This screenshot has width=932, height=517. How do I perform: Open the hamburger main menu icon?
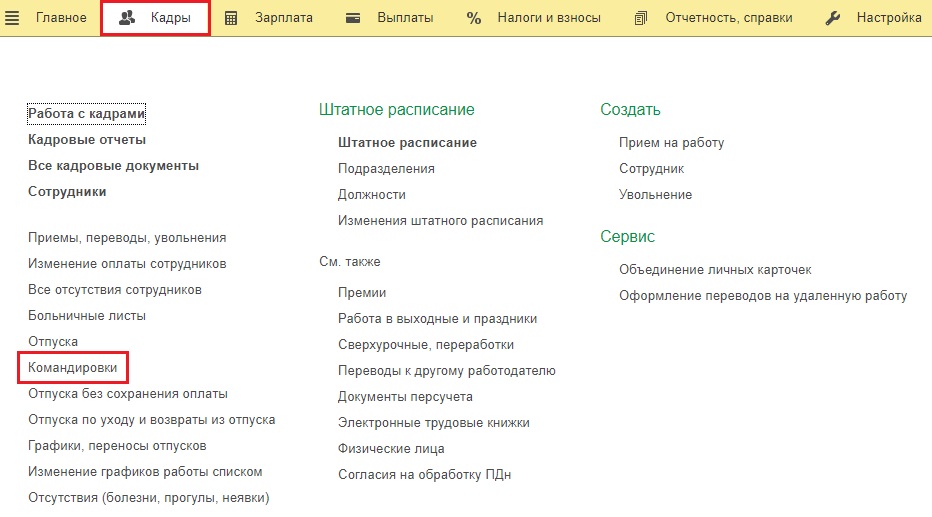point(12,18)
